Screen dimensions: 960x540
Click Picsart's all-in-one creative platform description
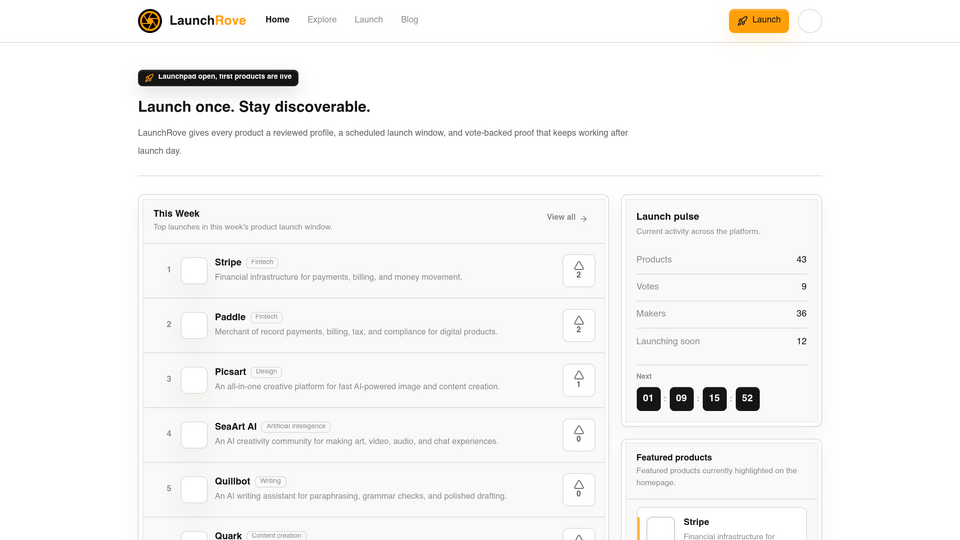point(358,386)
